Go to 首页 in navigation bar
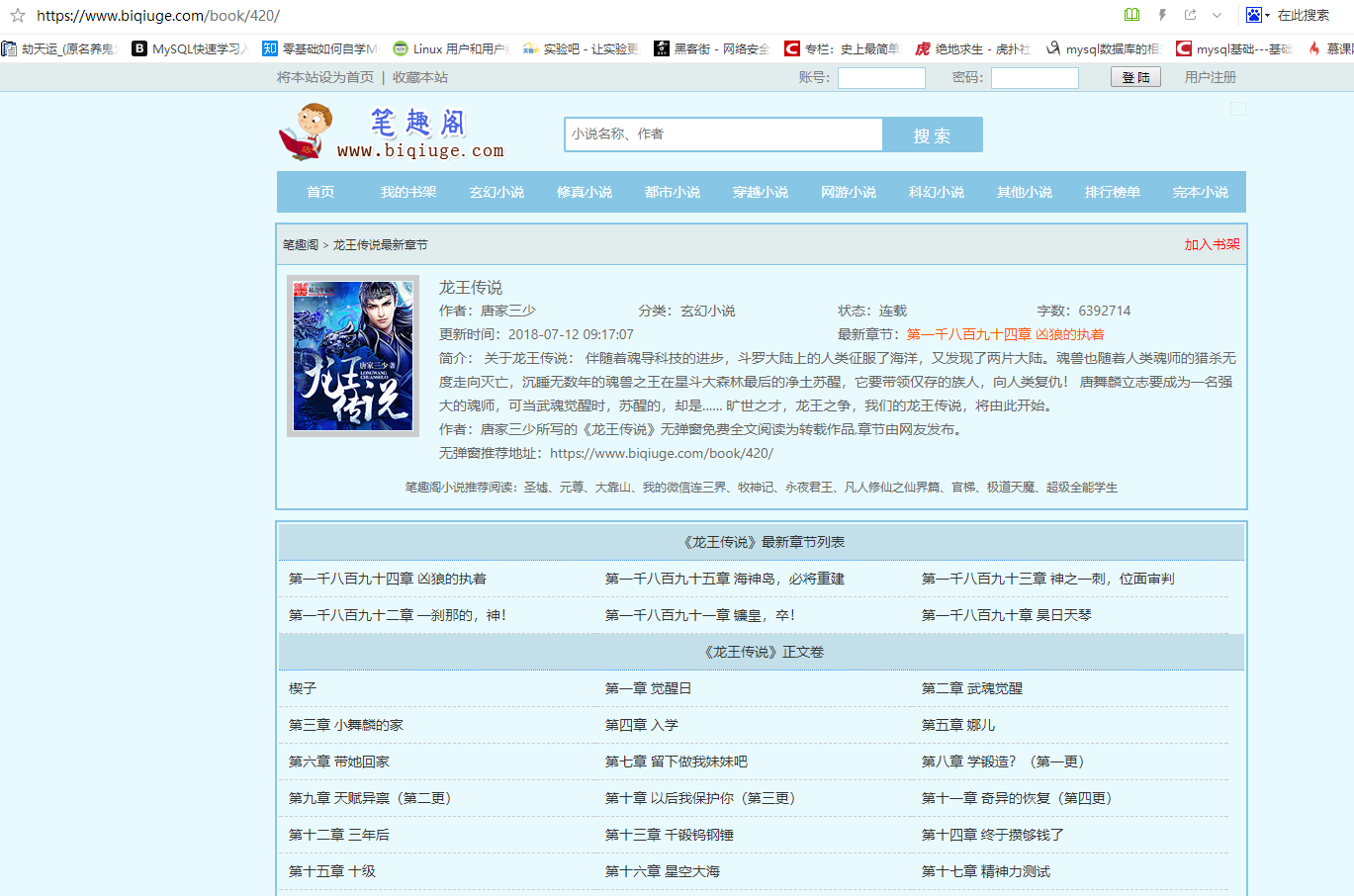 tap(320, 192)
